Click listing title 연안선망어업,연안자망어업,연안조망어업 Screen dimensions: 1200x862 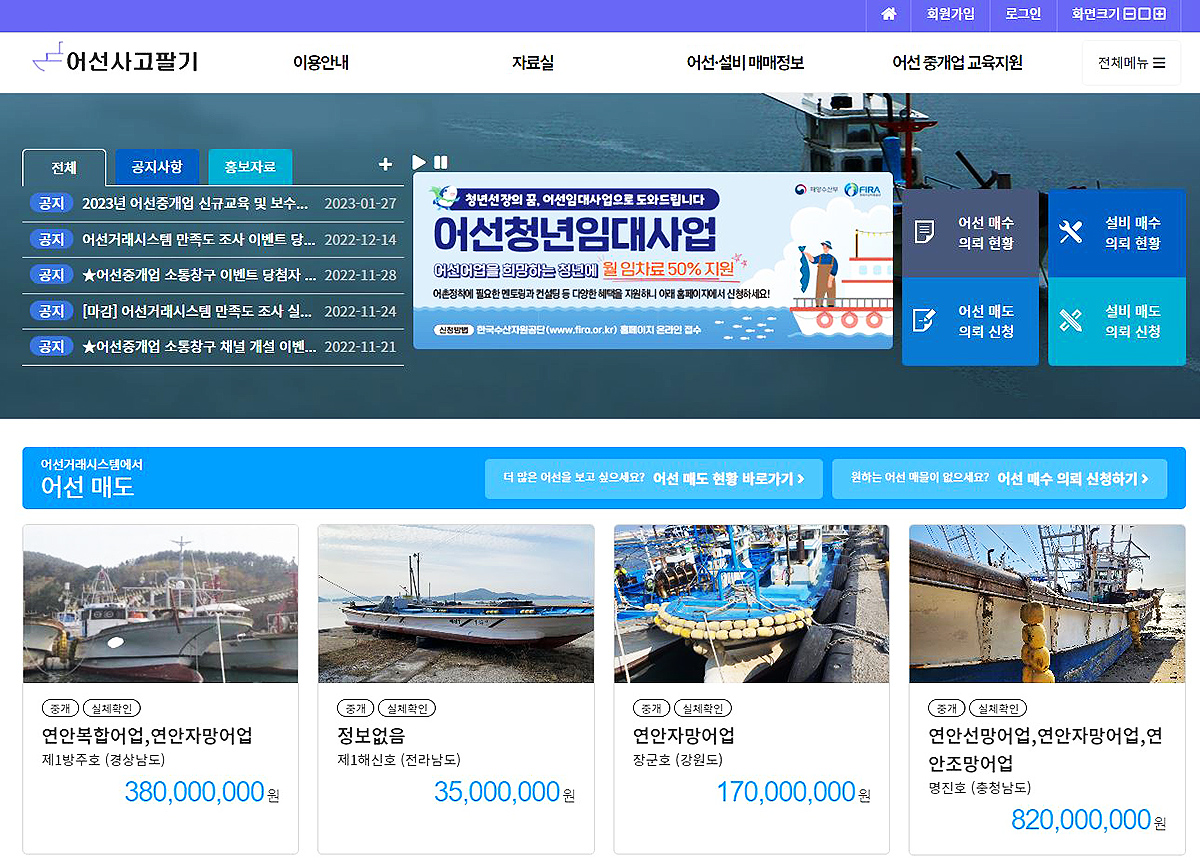tap(1046, 750)
